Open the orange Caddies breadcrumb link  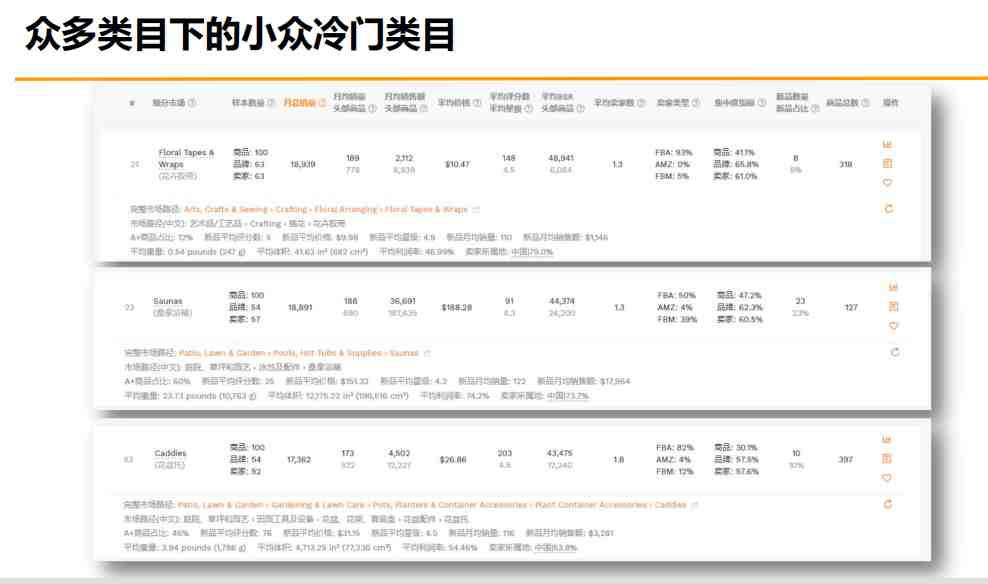click(670, 505)
